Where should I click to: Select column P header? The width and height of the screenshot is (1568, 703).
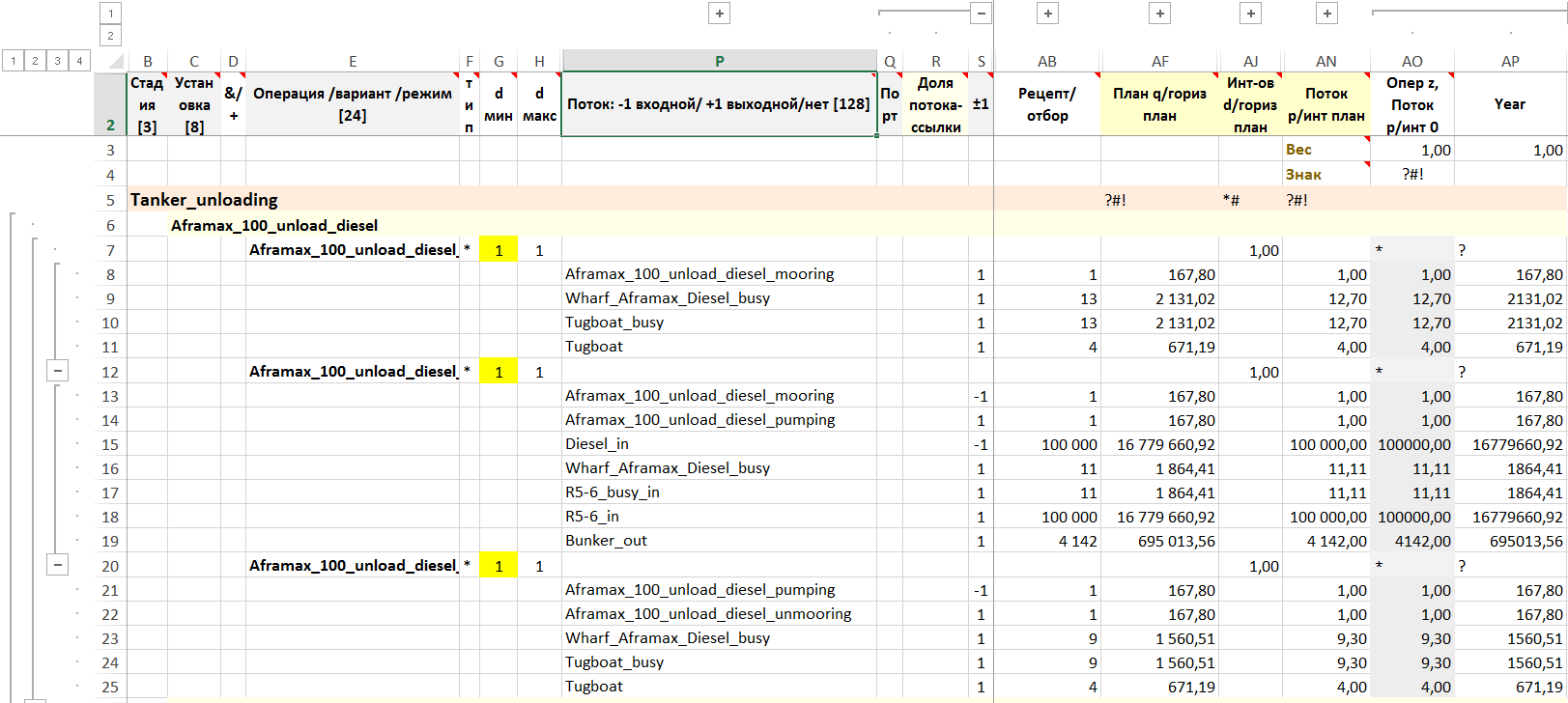tap(719, 61)
